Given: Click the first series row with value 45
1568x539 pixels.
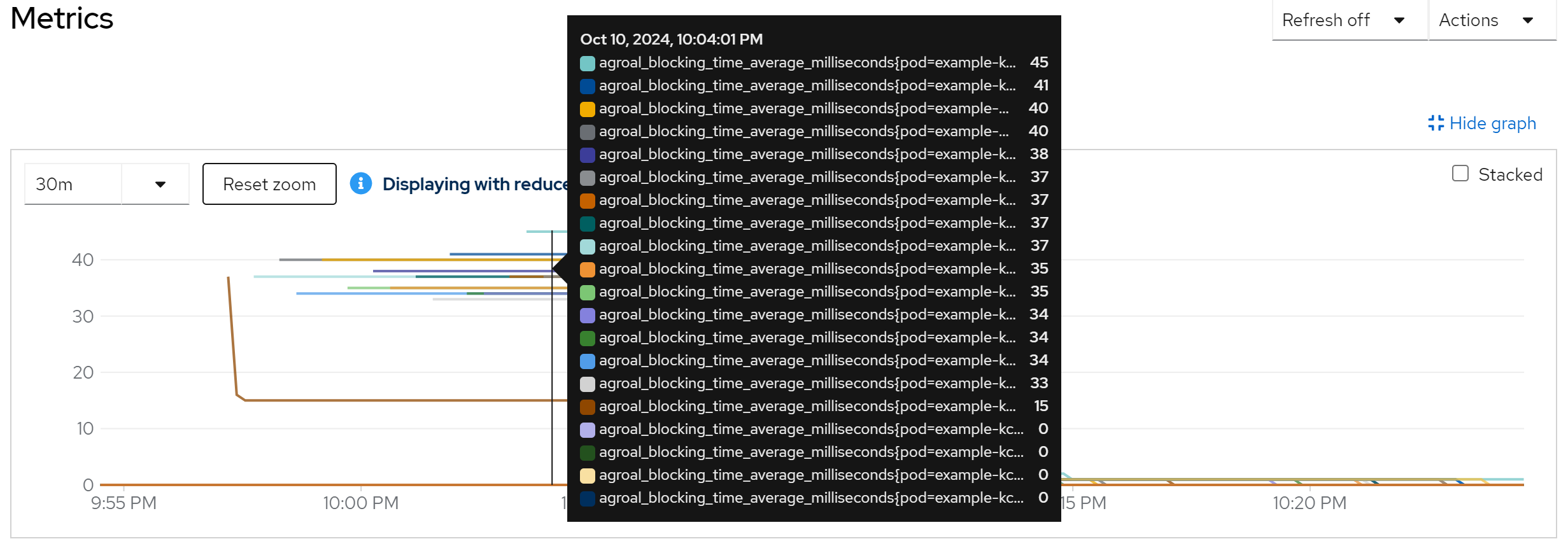Looking at the screenshot, I should click(x=807, y=63).
